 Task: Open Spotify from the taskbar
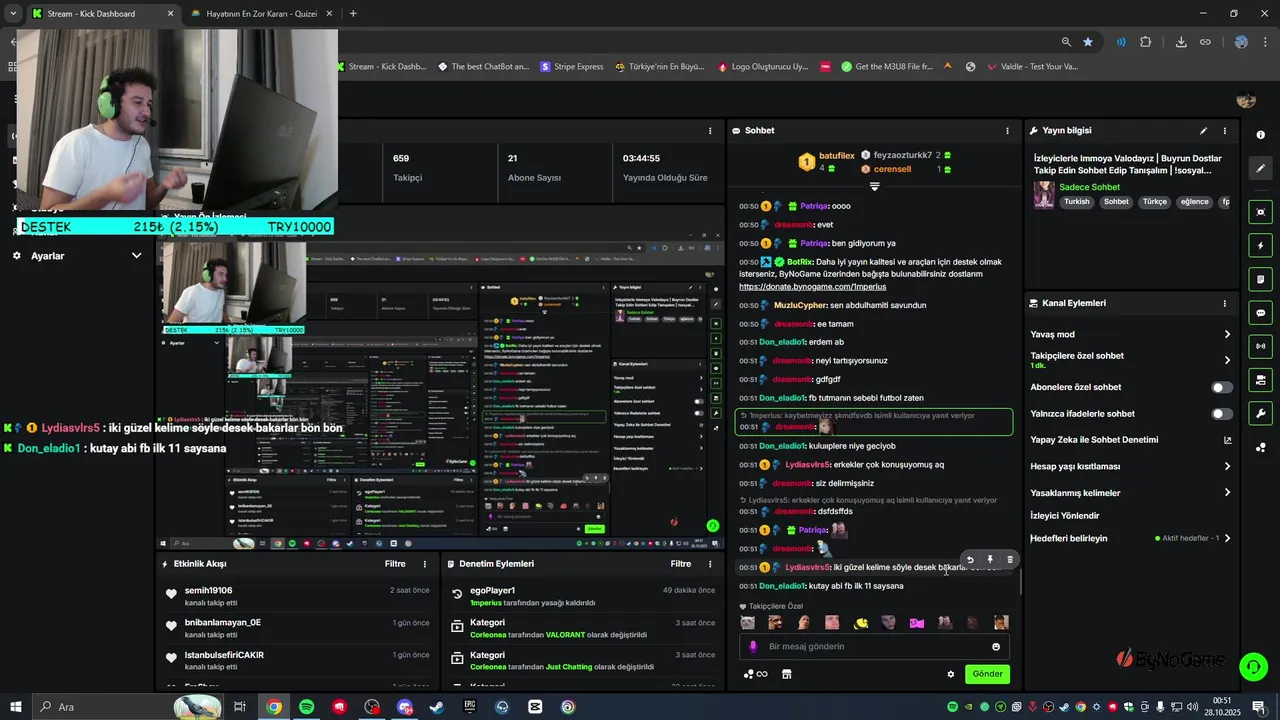307,707
